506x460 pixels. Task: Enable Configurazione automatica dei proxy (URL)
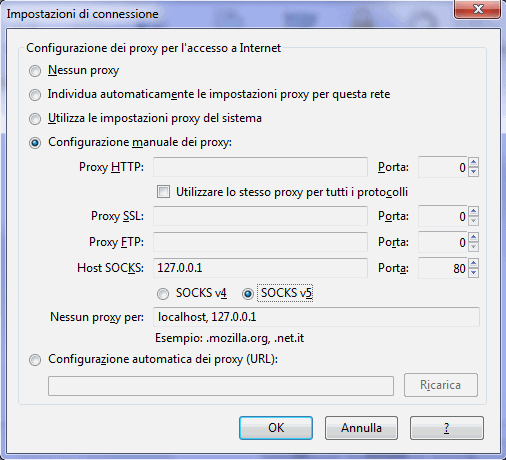(x=35, y=360)
